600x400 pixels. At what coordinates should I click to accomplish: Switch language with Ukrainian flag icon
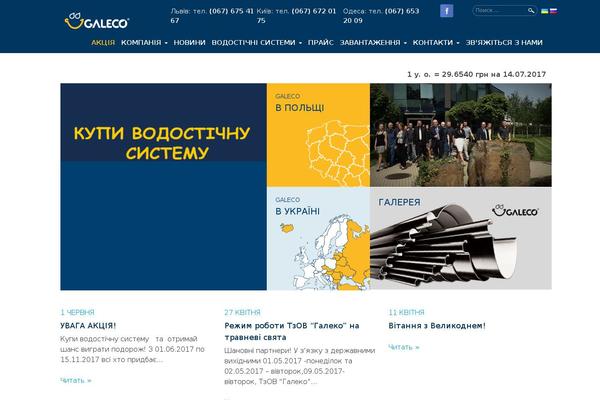pyautogui.click(x=545, y=11)
